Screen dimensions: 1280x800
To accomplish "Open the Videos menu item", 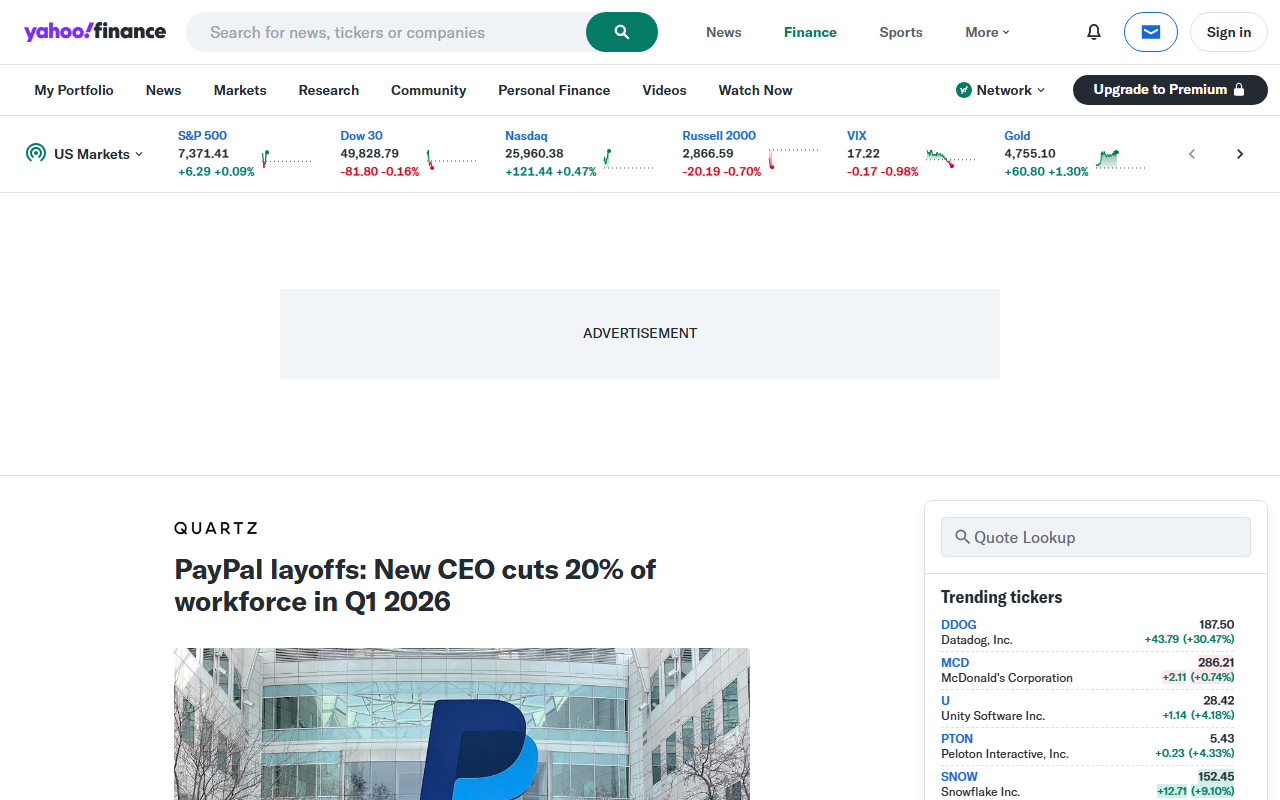I will pos(664,90).
